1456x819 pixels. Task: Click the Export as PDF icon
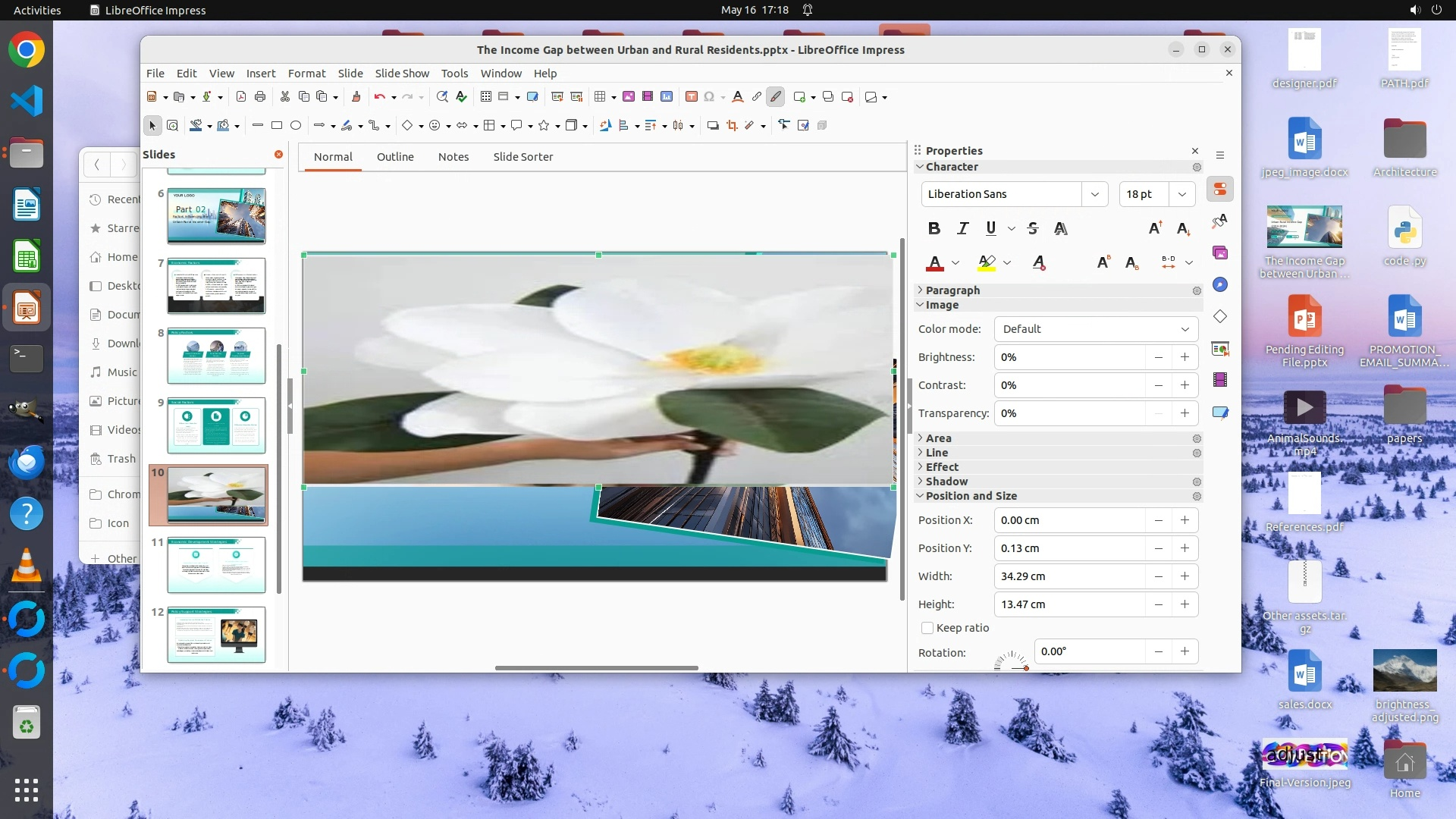[x=241, y=97]
